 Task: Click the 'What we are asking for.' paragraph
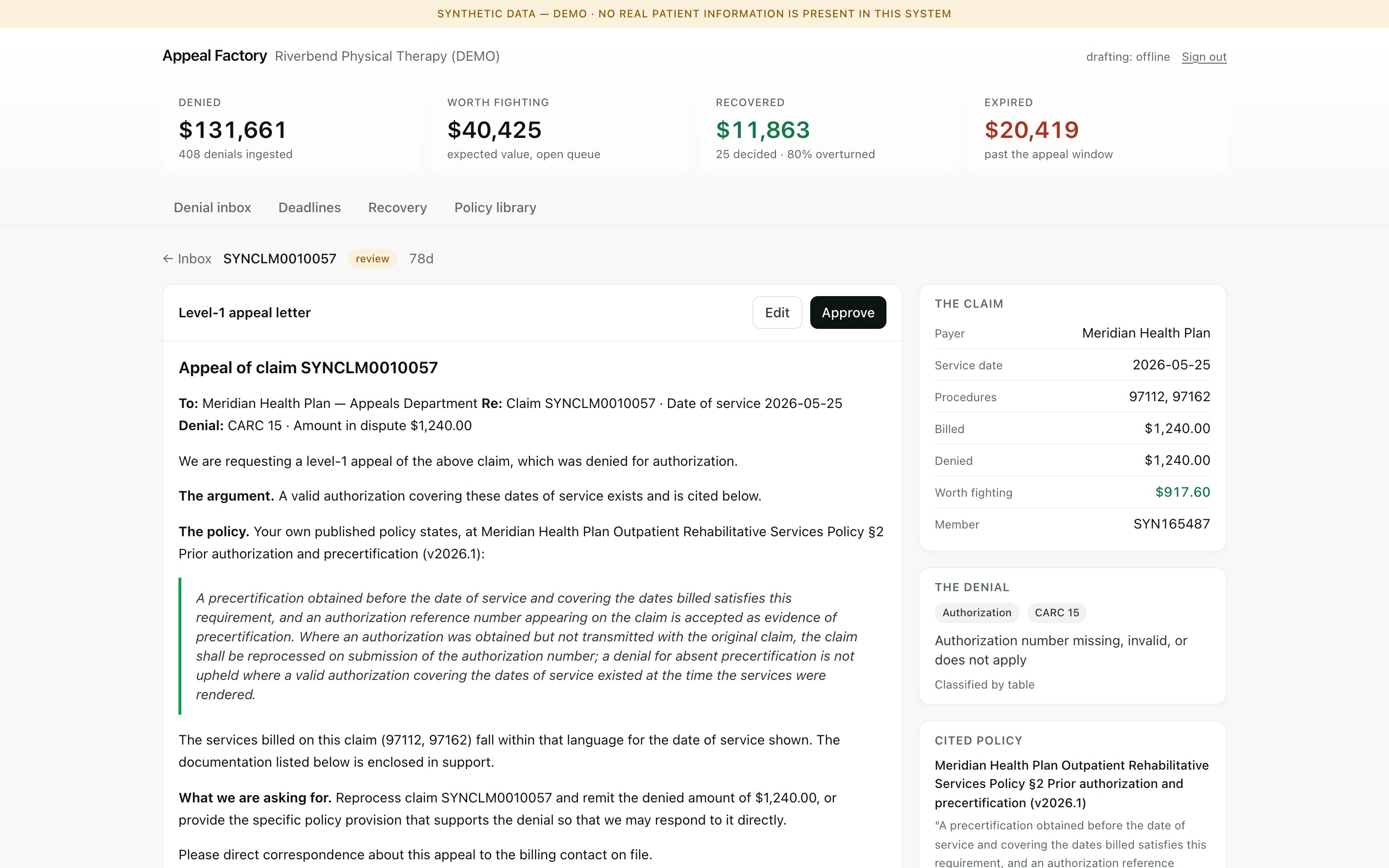click(507, 809)
